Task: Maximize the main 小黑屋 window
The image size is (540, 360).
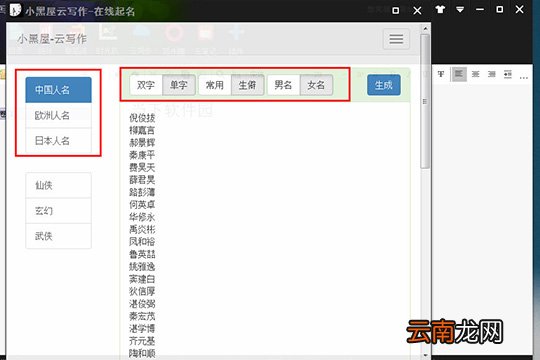Action: (x=499, y=9)
